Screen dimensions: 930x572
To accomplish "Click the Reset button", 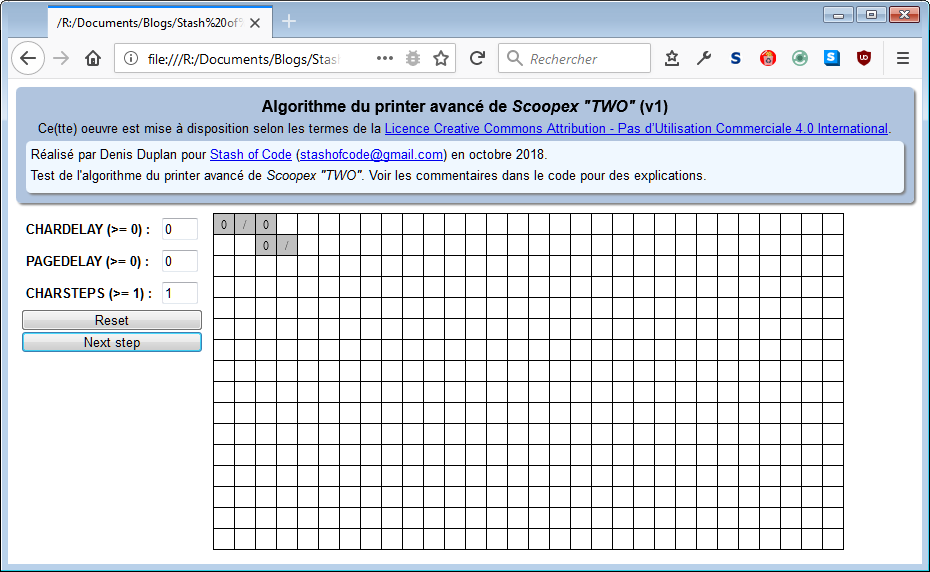I will click(x=112, y=320).
